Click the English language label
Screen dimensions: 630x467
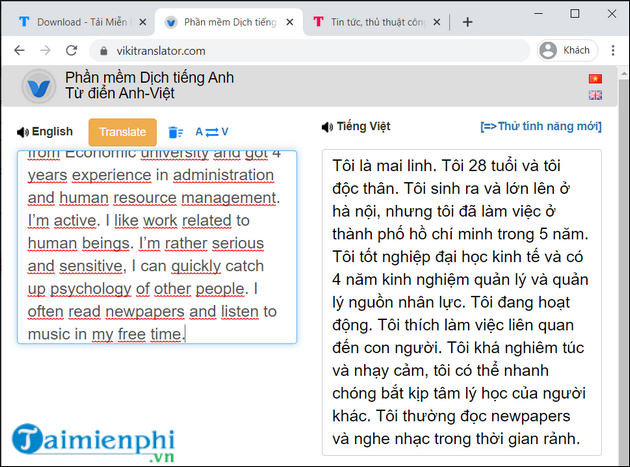[x=52, y=131]
